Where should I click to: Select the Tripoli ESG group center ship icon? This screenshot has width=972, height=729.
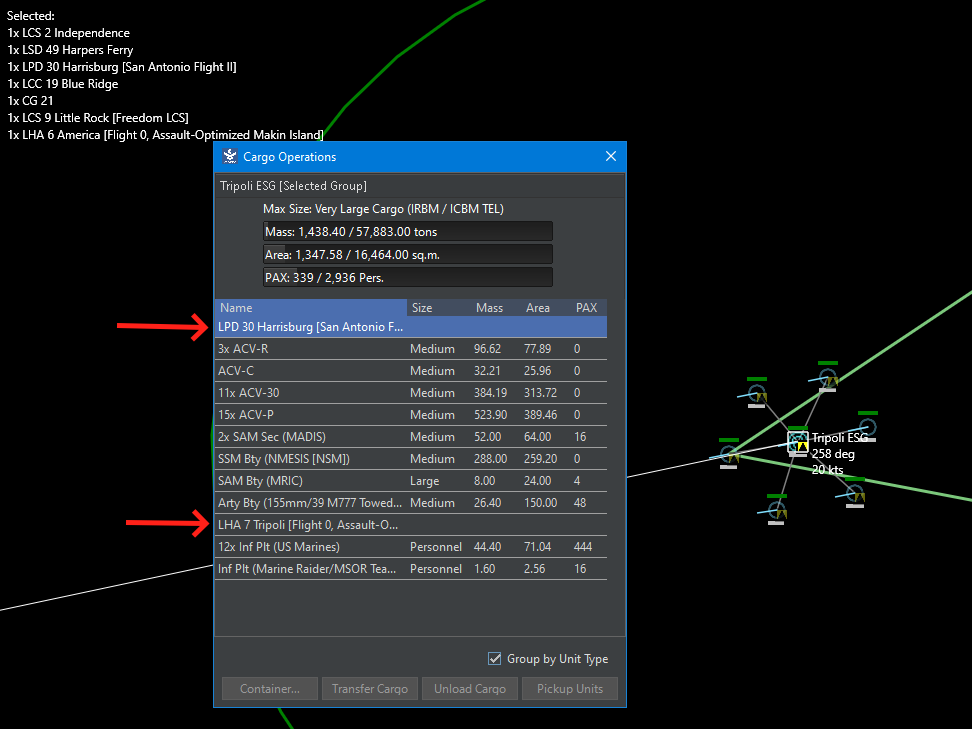coord(798,442)
